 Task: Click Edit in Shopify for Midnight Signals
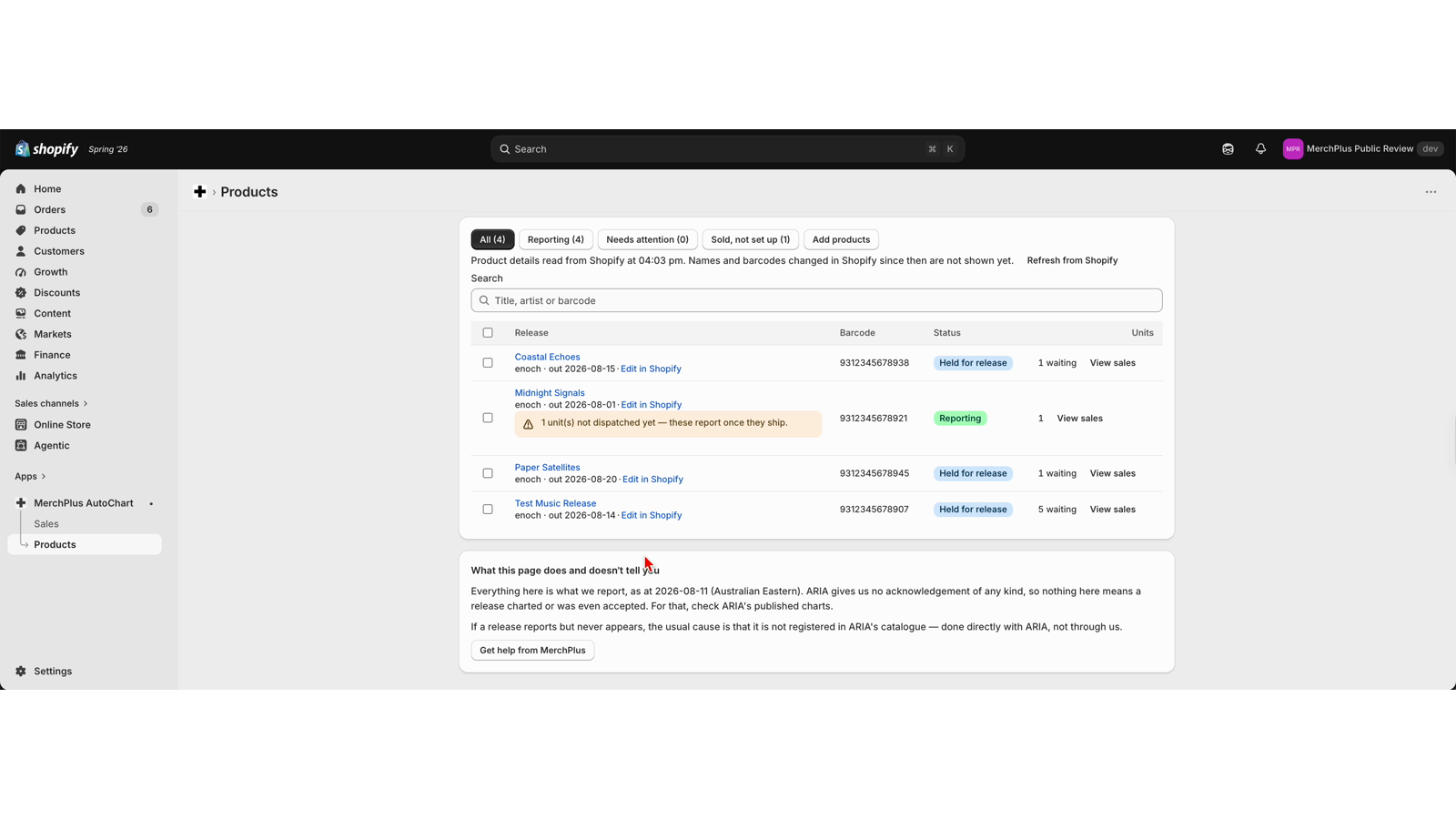tap(652, 405)
